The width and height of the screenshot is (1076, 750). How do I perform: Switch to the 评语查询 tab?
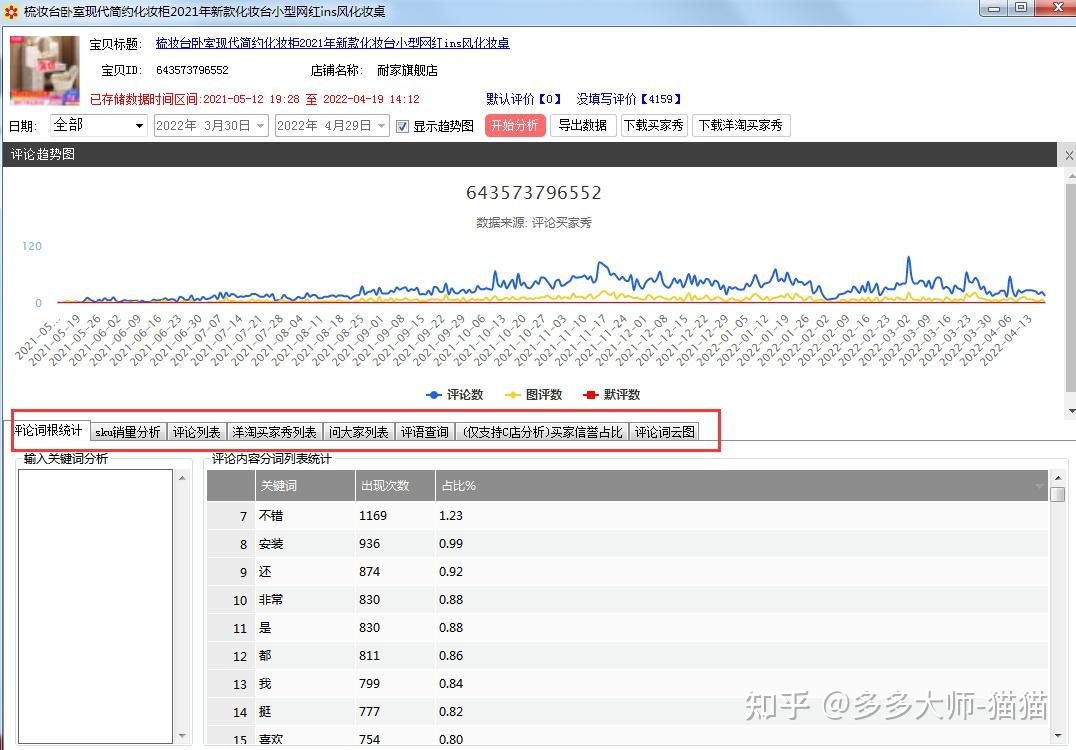coord(424,432)
